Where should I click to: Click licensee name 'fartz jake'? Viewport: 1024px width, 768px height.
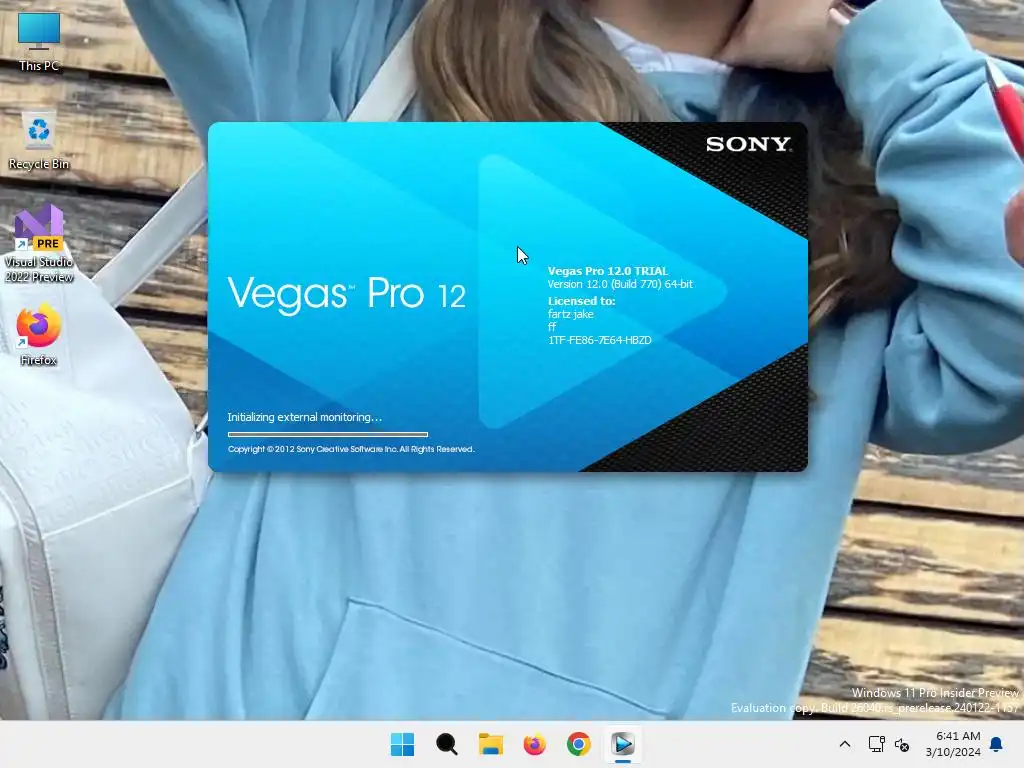click(570, 314)
